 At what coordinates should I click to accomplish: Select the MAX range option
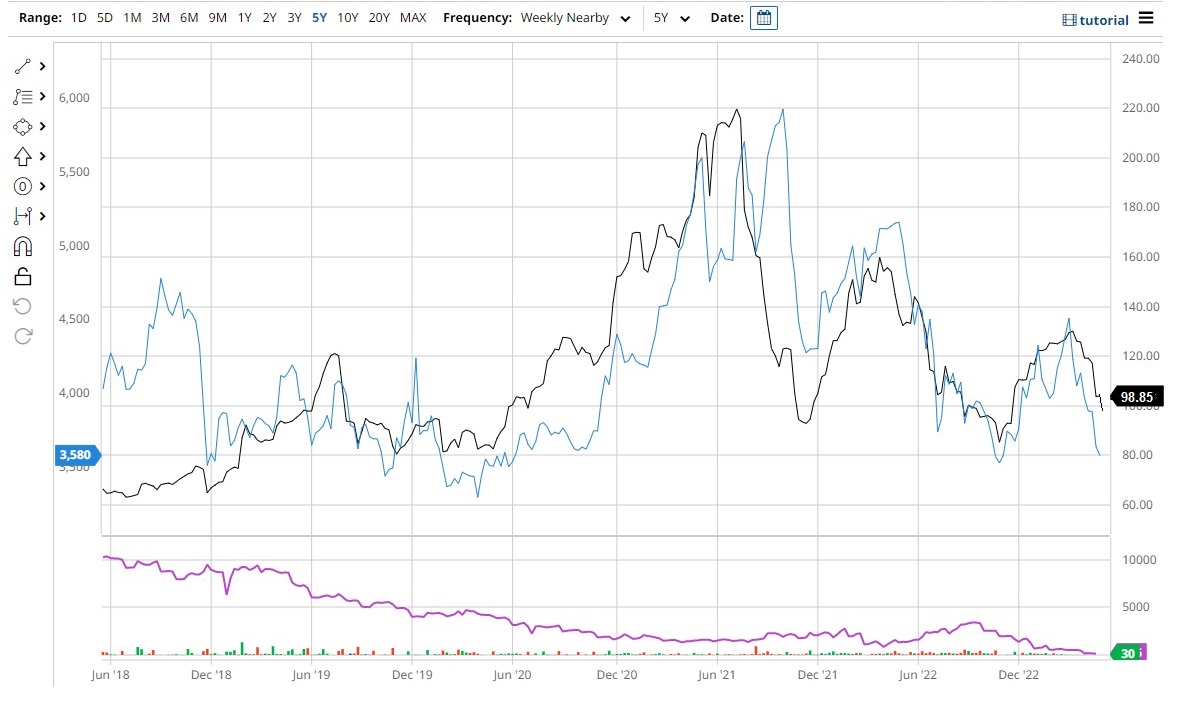coord(413,17)
